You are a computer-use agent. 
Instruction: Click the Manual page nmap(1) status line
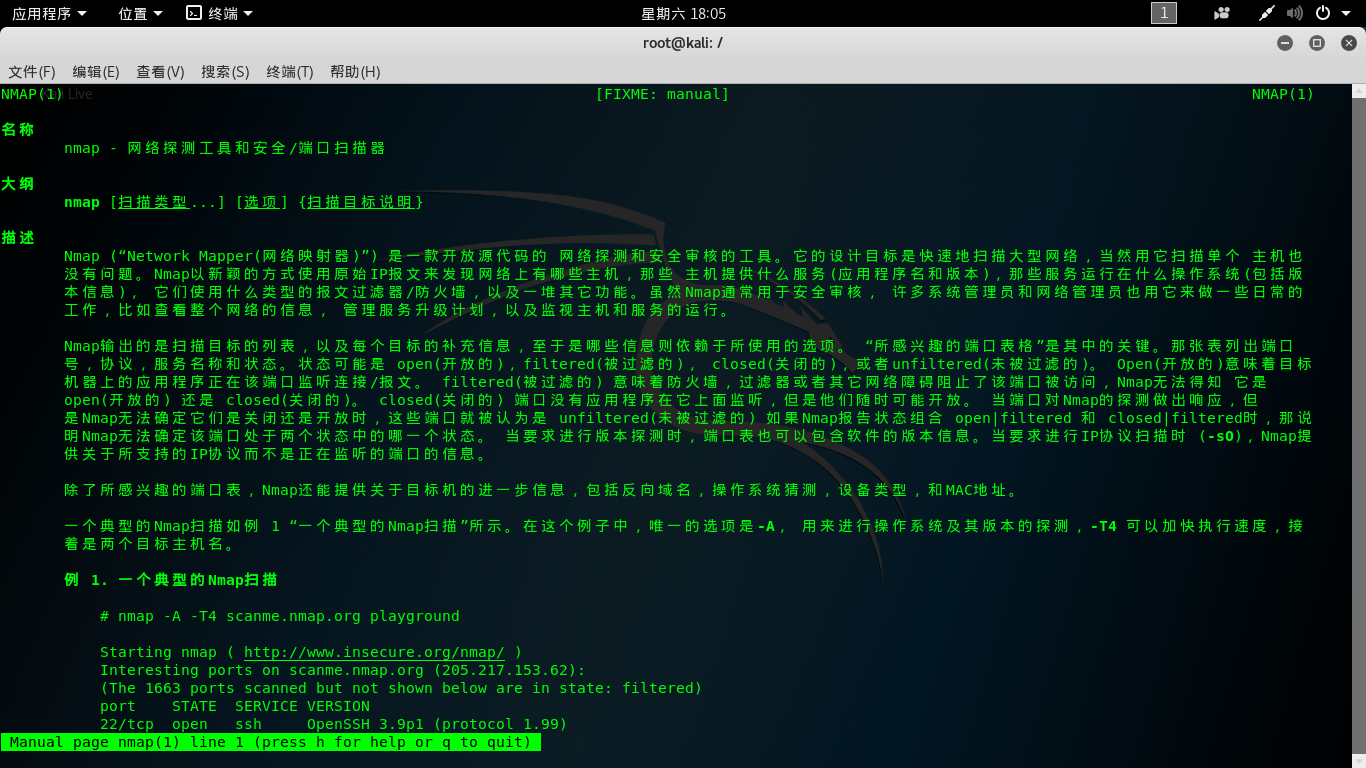(x=271, y=742)
